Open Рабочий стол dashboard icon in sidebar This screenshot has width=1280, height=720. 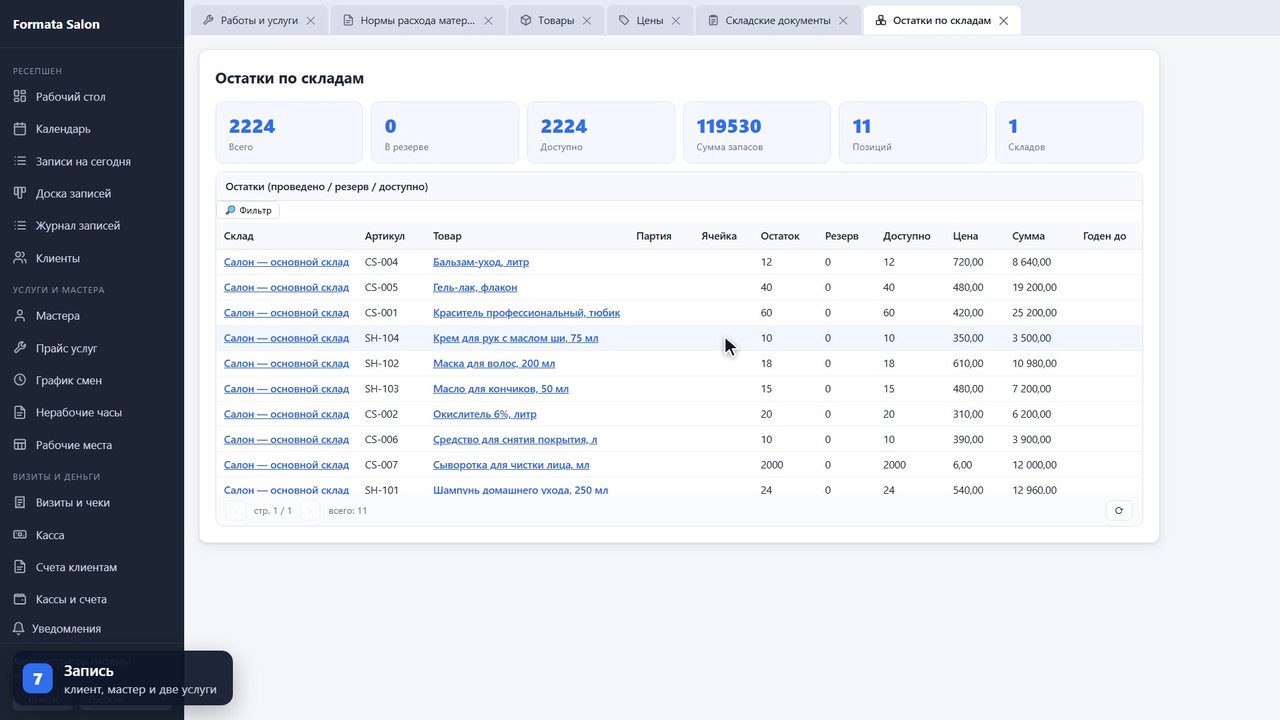click(x=19, y=97)
